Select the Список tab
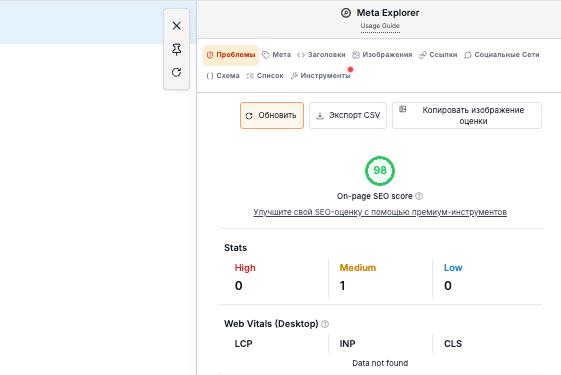This screenshot has height=375, width=561. pos(265,76)
